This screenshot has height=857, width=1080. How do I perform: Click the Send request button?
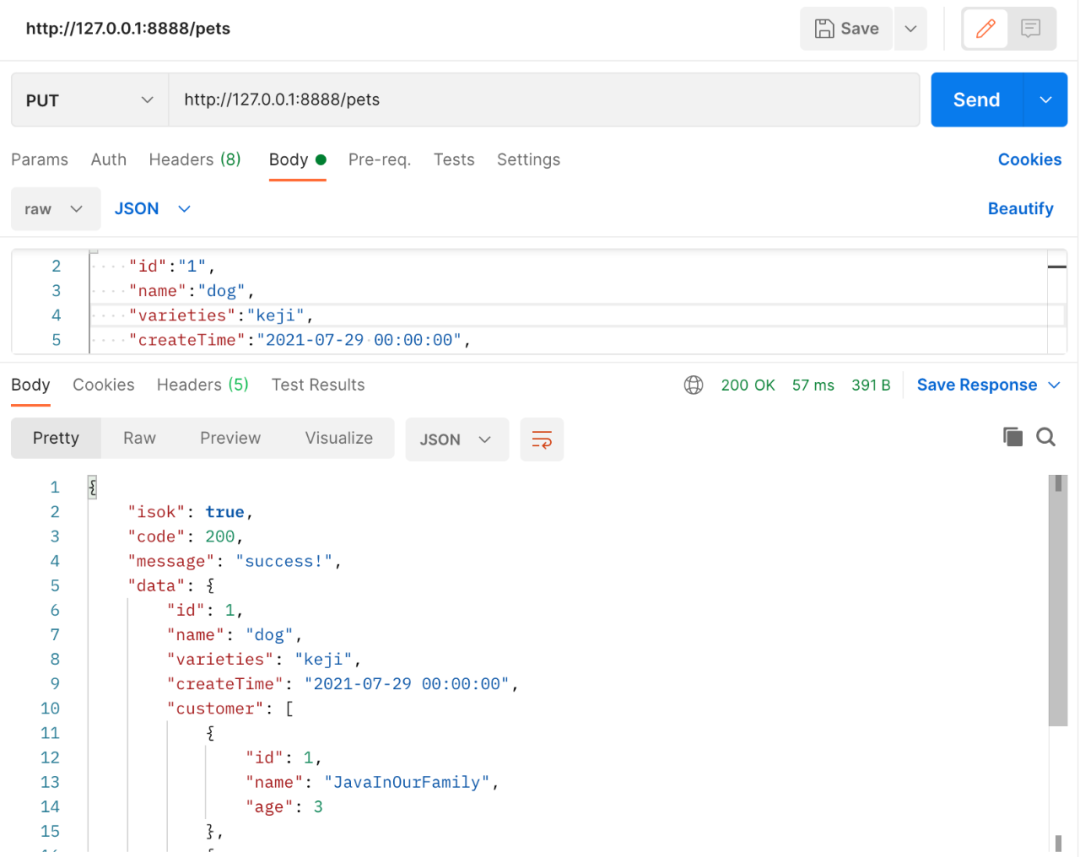click(976, 100)
